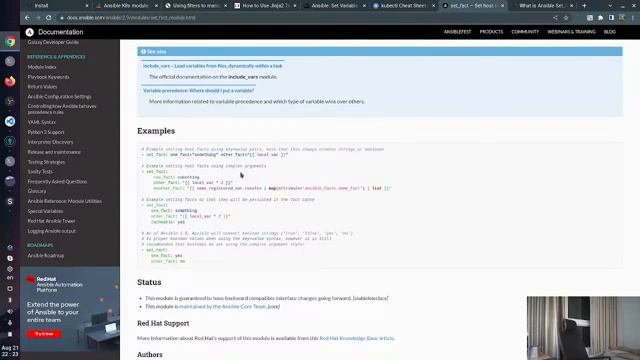Open 'Interpreter Discovery' in the sidebar
Viewport: 640px width, 360px height.
coord(50,142)
